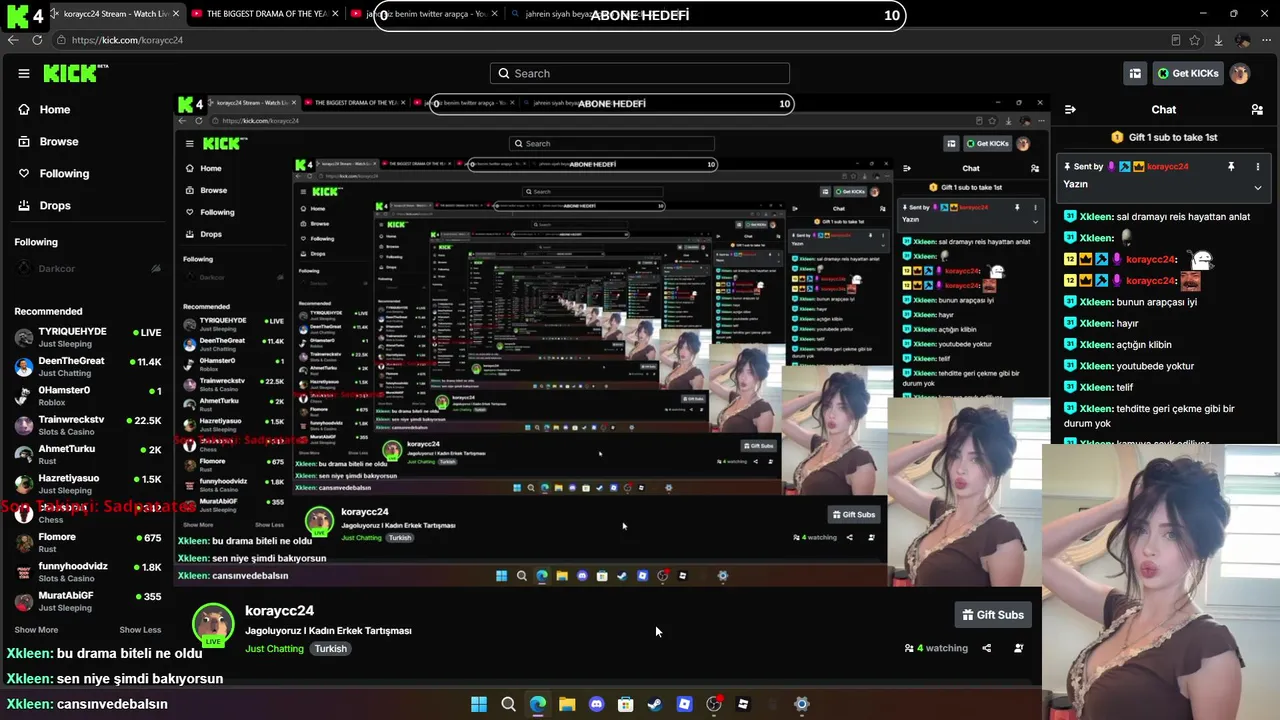The height and width of the screenshot is (720, 1280).
Task: Open File Explorer from the taskbar
Action: [x=567, y=704]
